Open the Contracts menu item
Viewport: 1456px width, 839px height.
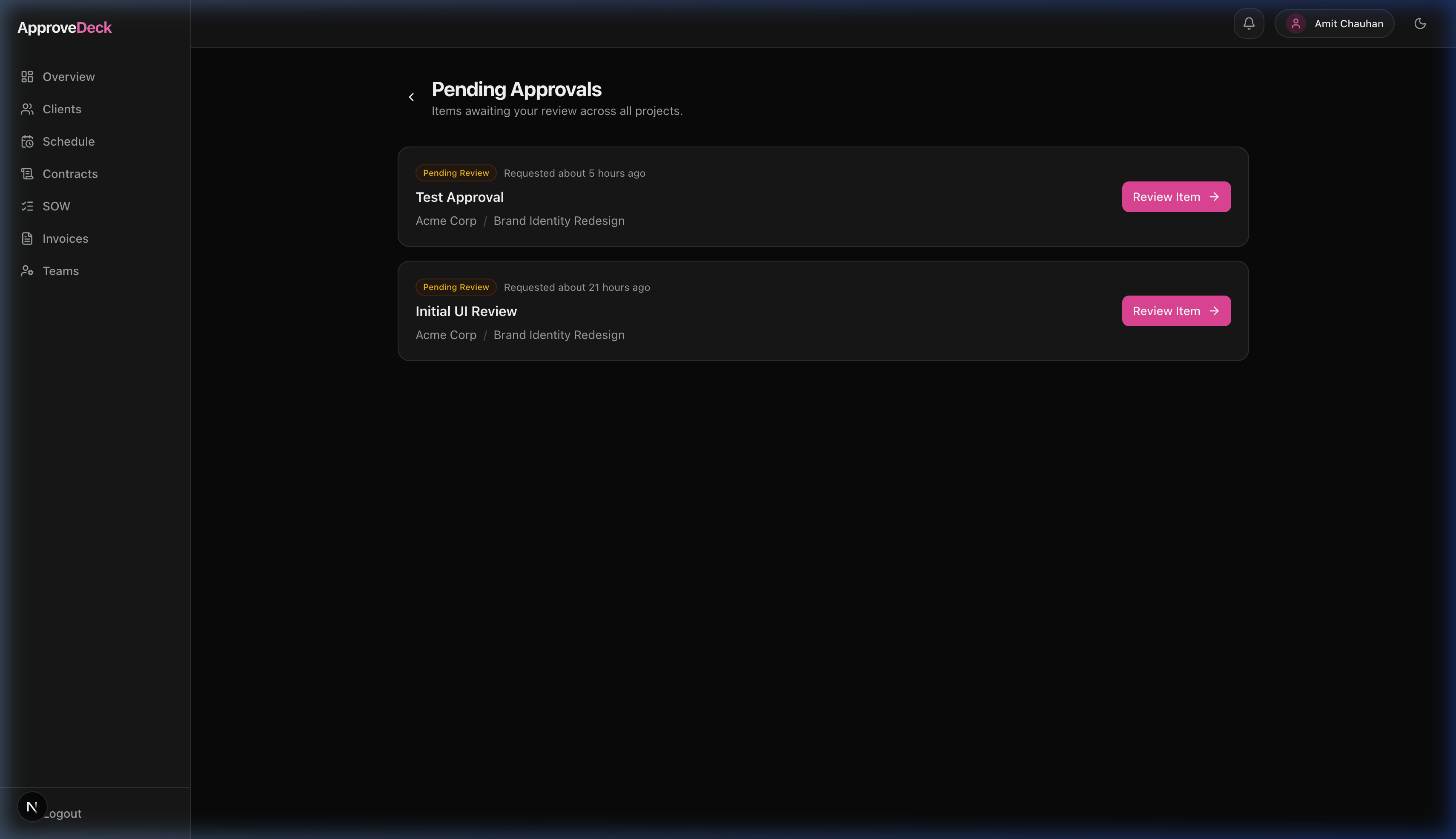tap(70, 174)
